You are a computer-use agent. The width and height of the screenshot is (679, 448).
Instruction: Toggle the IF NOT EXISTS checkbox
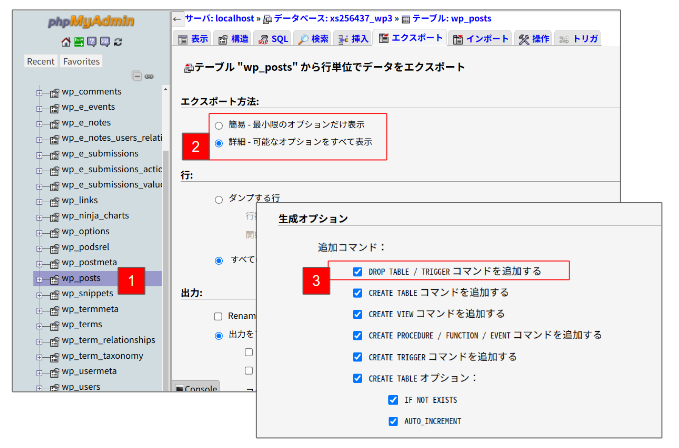393,399
